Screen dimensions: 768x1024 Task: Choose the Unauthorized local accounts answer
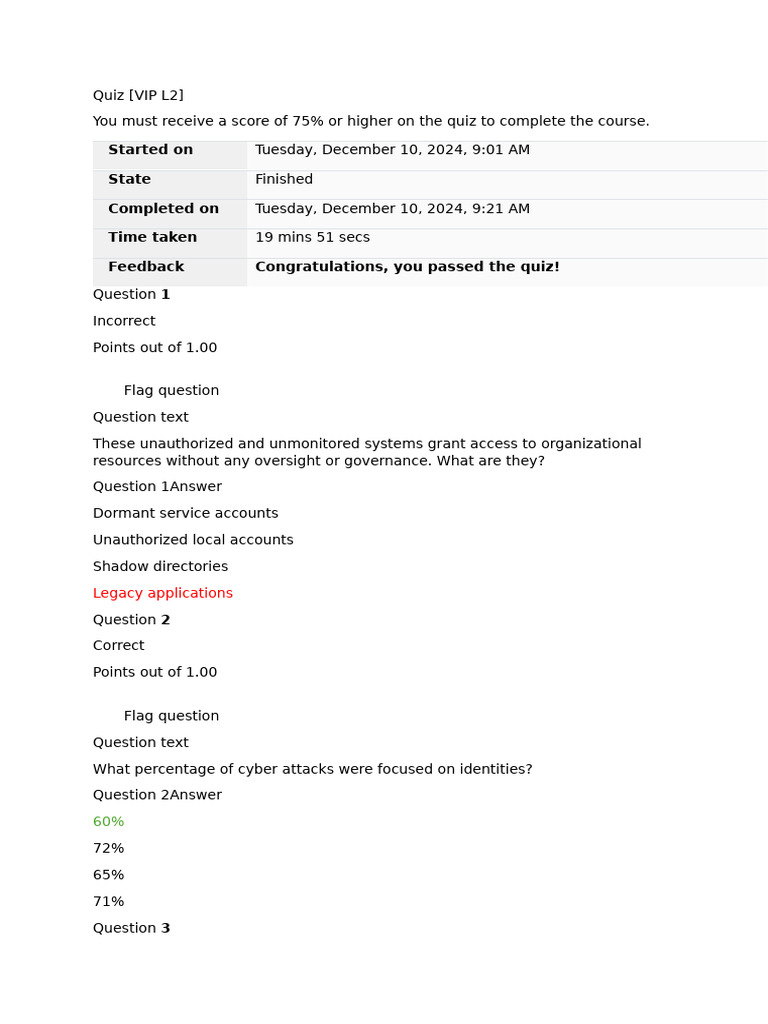(193, 540)
